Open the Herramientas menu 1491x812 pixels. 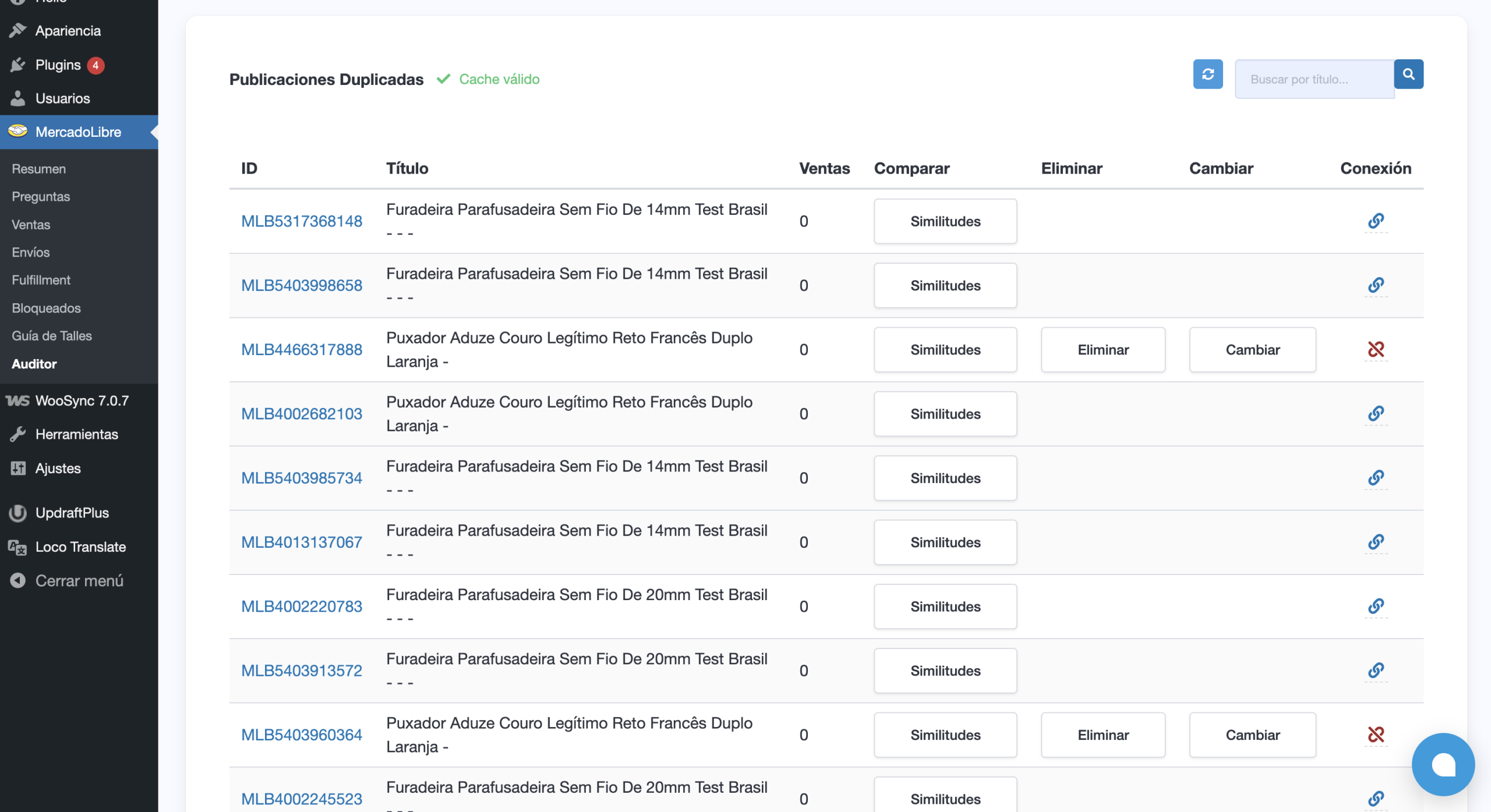(79, 434)
